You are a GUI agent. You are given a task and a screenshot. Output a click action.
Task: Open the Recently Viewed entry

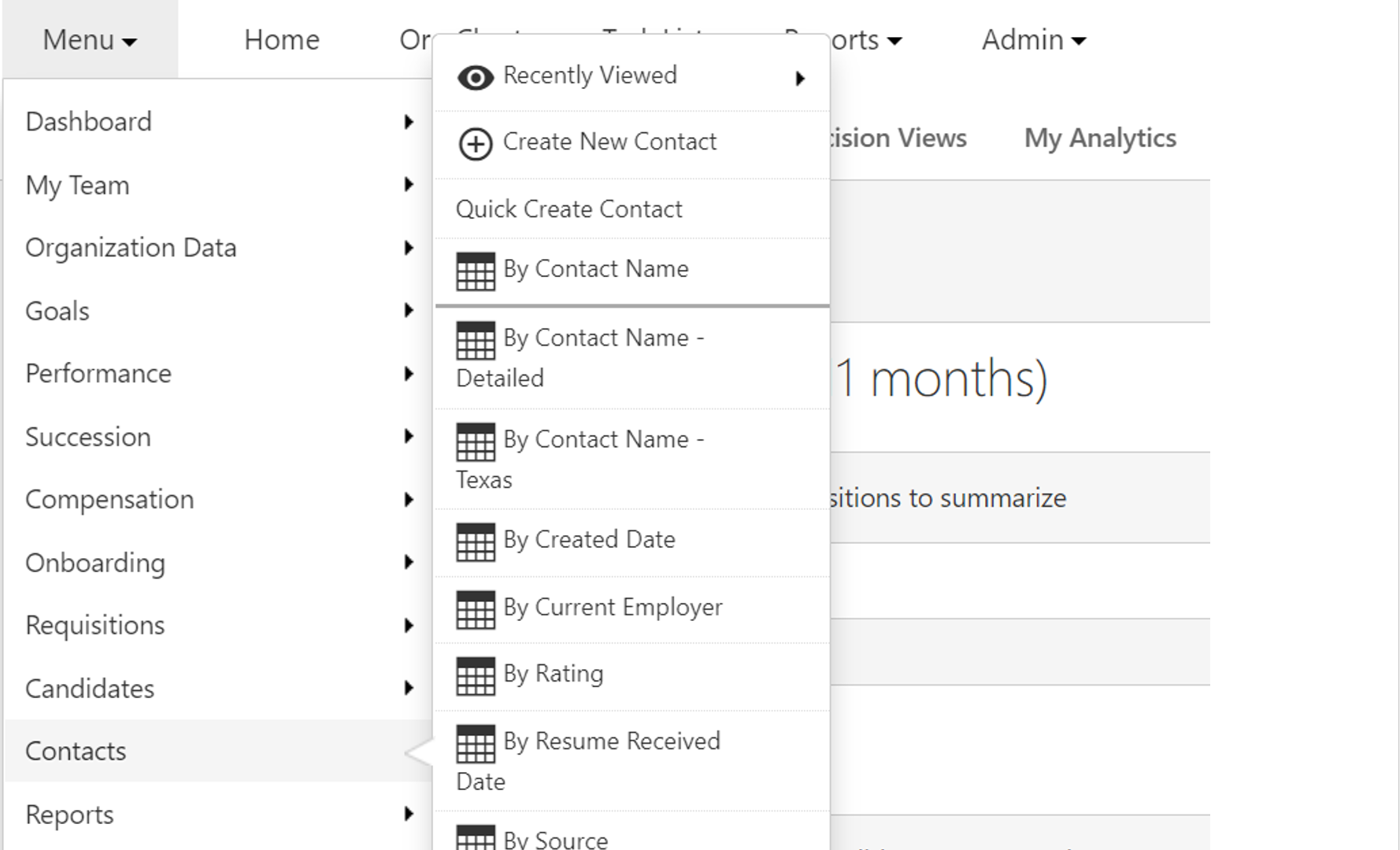(x=632, y=76)
